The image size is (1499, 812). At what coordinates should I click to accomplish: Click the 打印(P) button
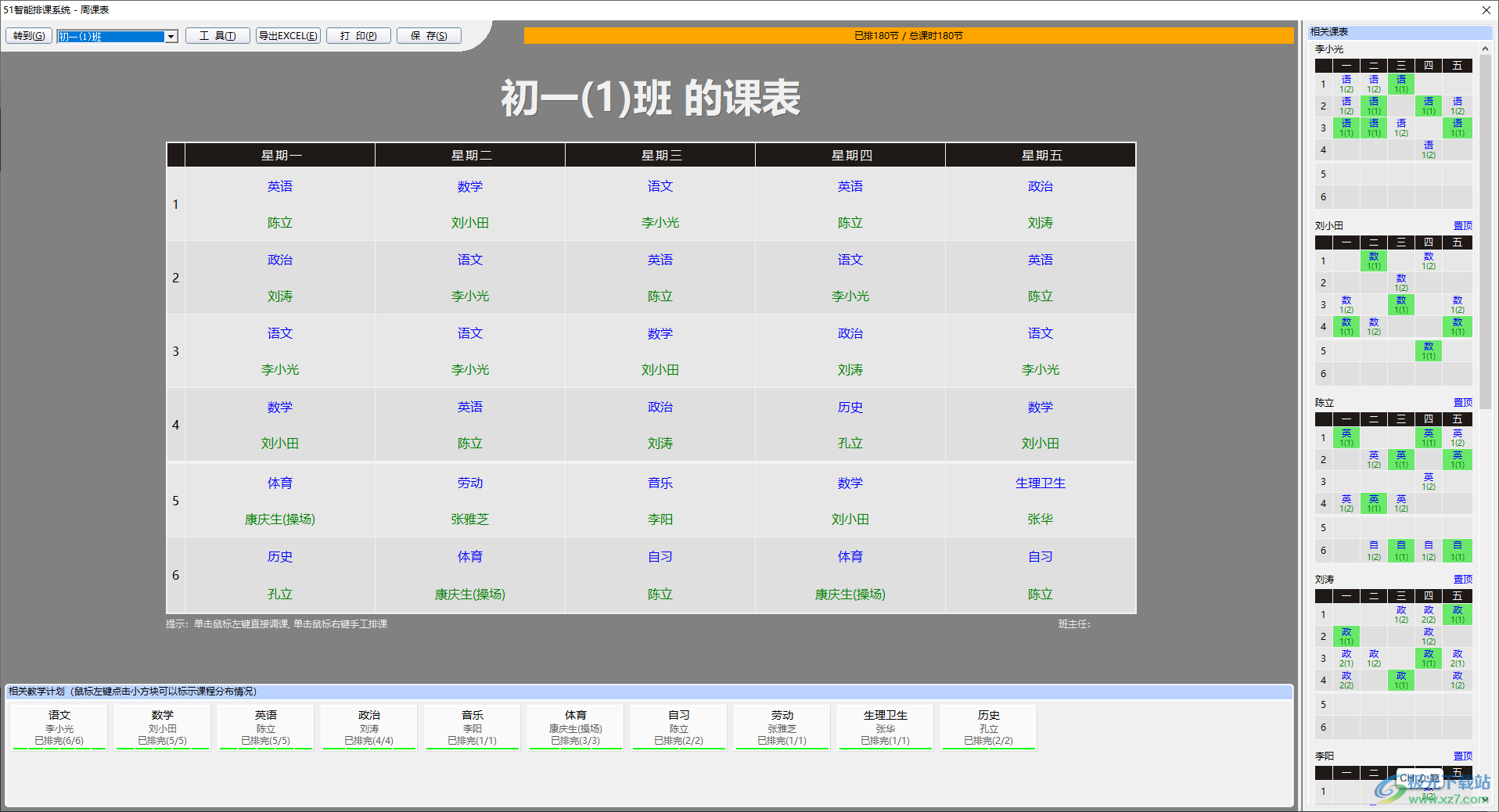coord(358,36)
